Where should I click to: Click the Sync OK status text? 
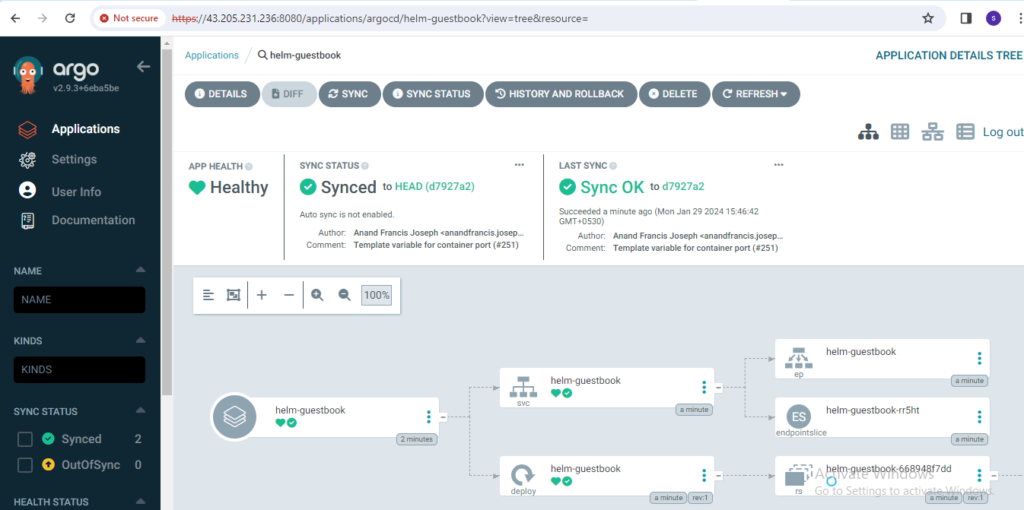612,187
